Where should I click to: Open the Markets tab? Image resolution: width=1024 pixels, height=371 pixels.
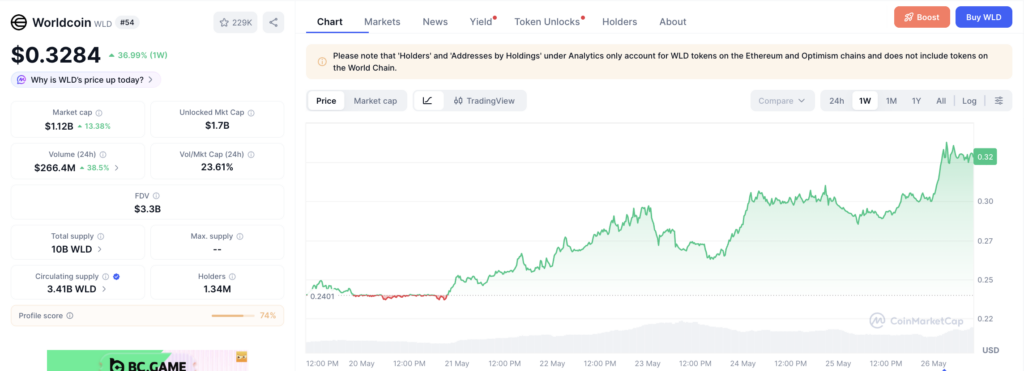tap(382, 22)
